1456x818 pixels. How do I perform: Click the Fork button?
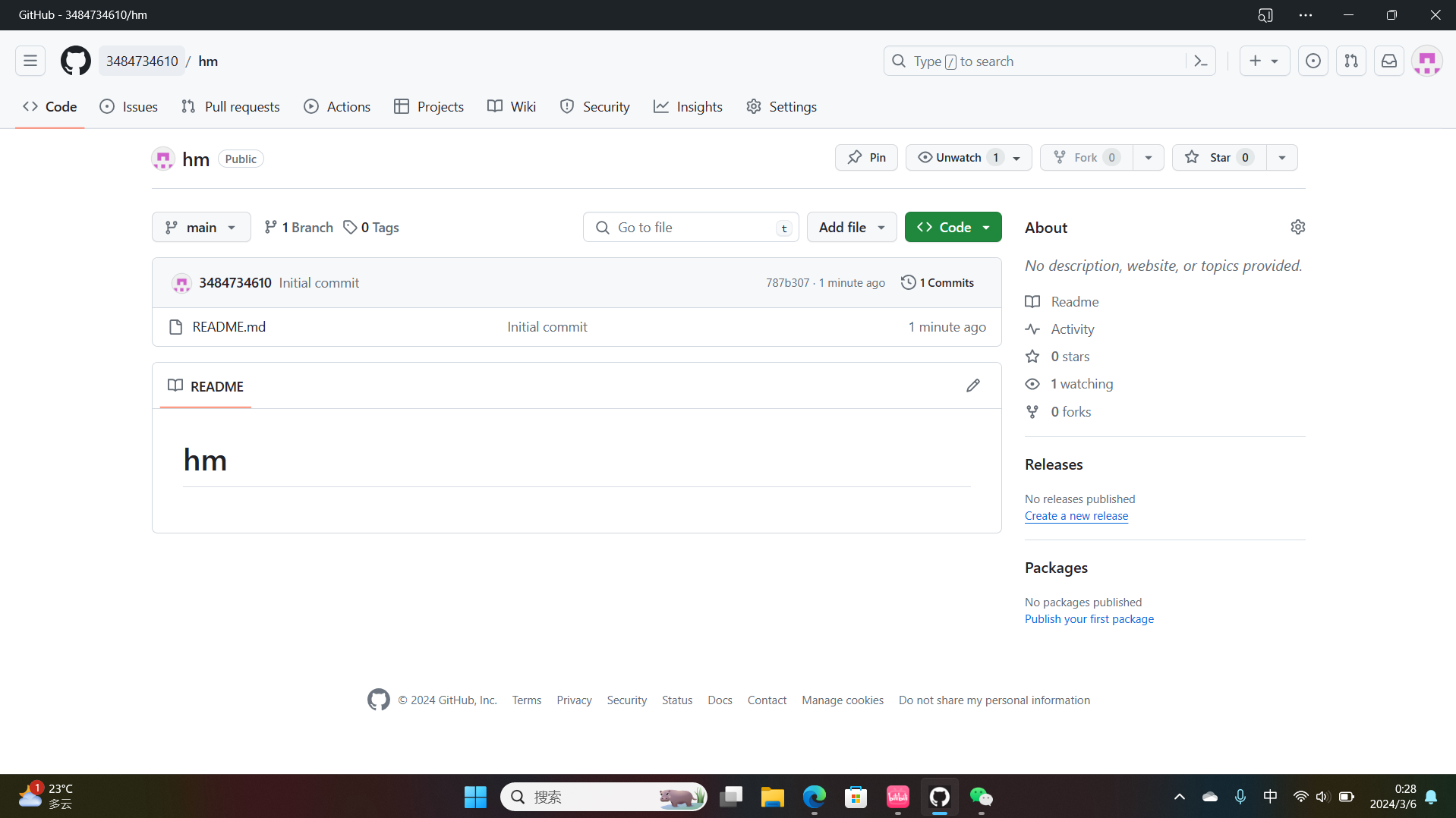(x=1086, y=157)
